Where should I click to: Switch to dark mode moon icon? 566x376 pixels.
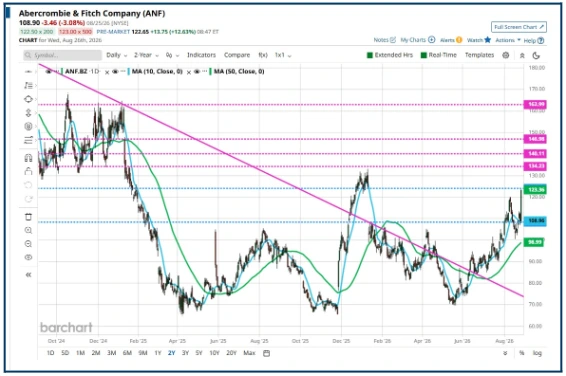(x=536, y=55)
